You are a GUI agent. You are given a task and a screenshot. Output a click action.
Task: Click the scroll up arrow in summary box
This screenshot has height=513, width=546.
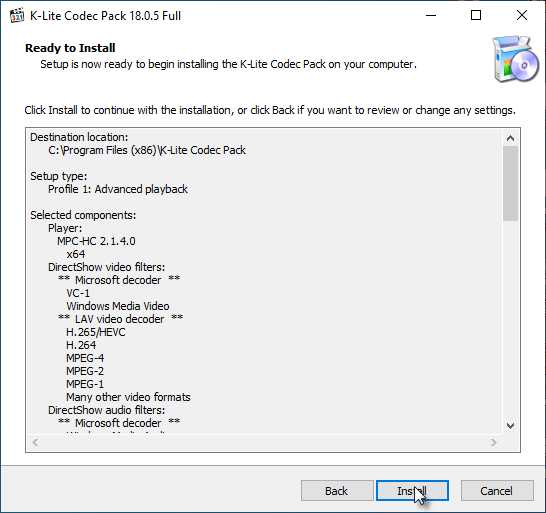(510, 138)
